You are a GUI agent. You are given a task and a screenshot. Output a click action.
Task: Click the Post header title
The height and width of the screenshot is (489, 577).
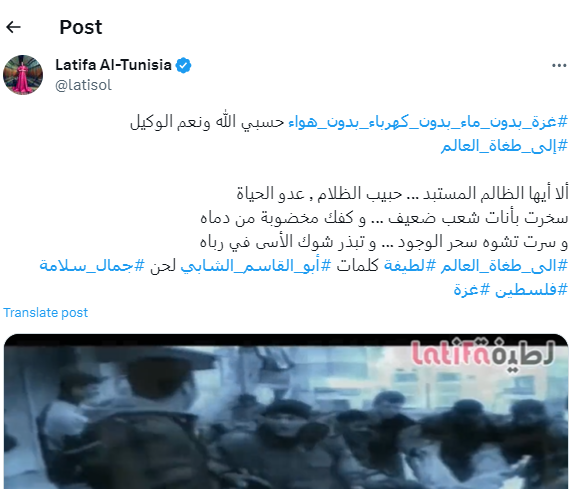[81, 27]
